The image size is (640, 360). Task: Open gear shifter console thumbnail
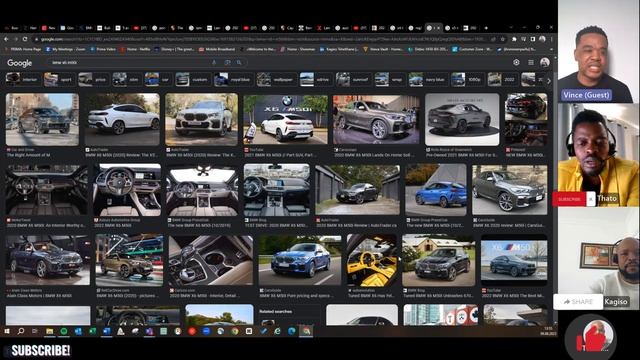point(211,260)
